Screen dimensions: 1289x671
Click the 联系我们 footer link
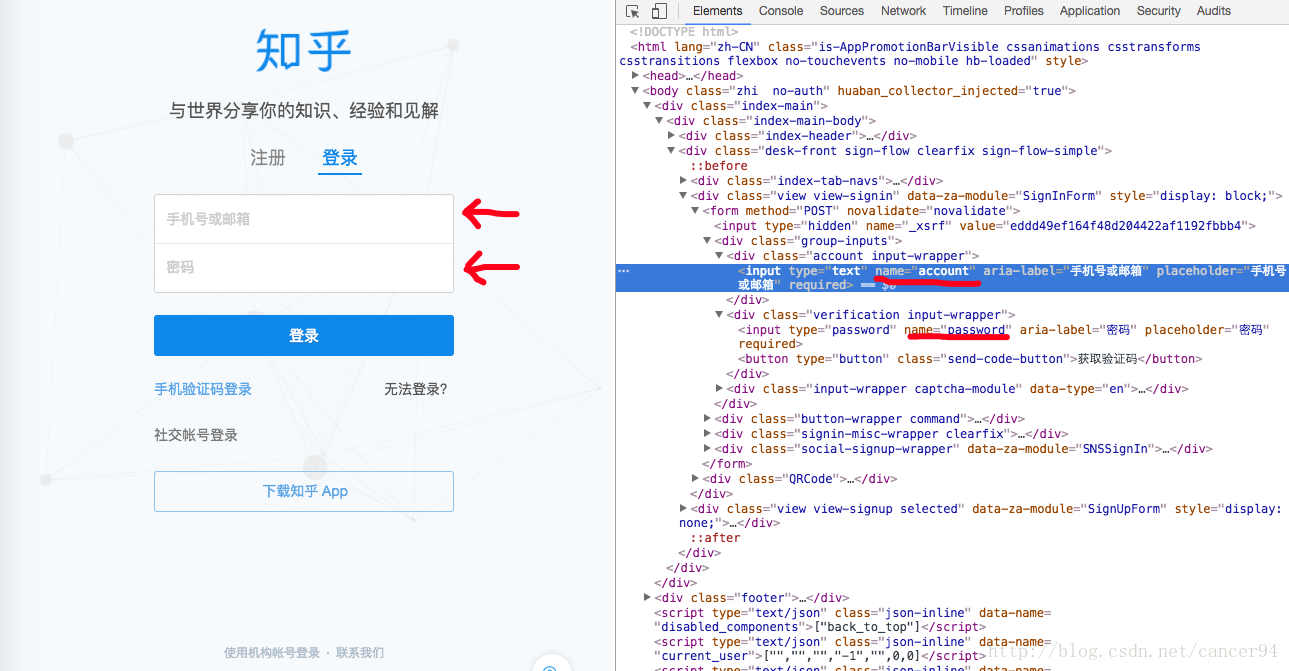(360, 653)
